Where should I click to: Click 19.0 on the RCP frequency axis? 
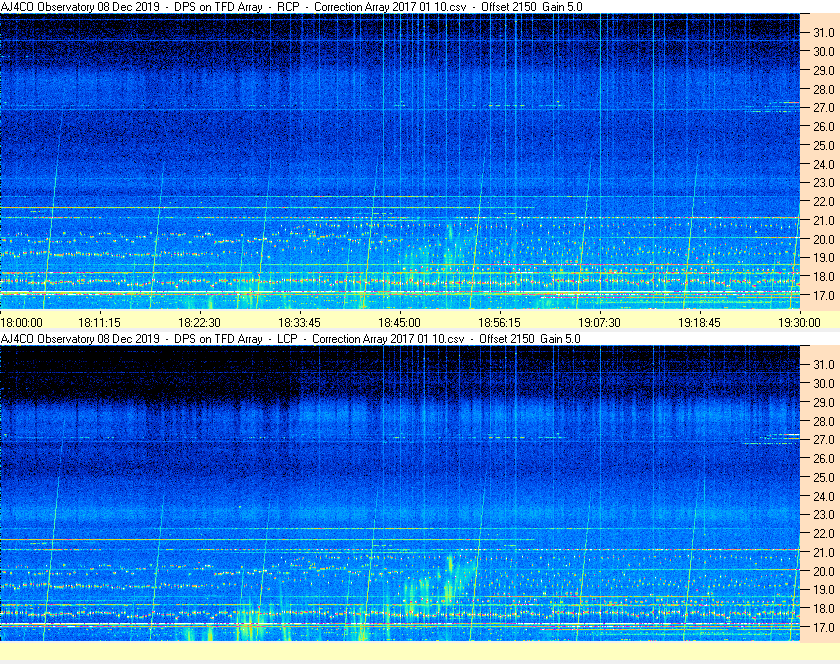click(x=824, y=258)
